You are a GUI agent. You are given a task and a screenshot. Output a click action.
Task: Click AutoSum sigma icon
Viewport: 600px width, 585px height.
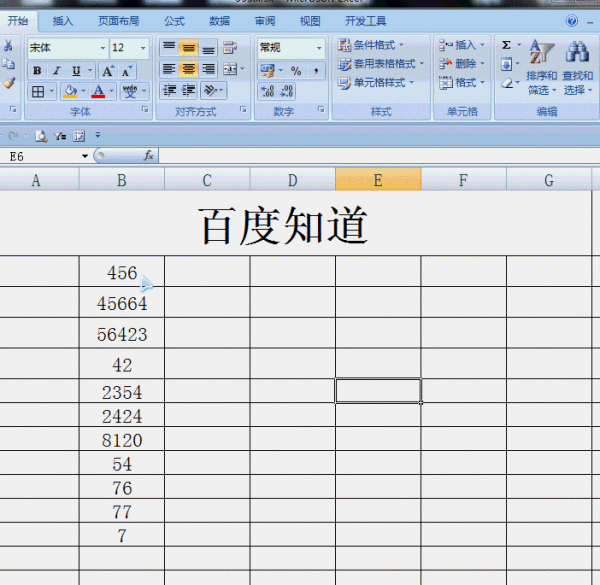click(506, 45)
